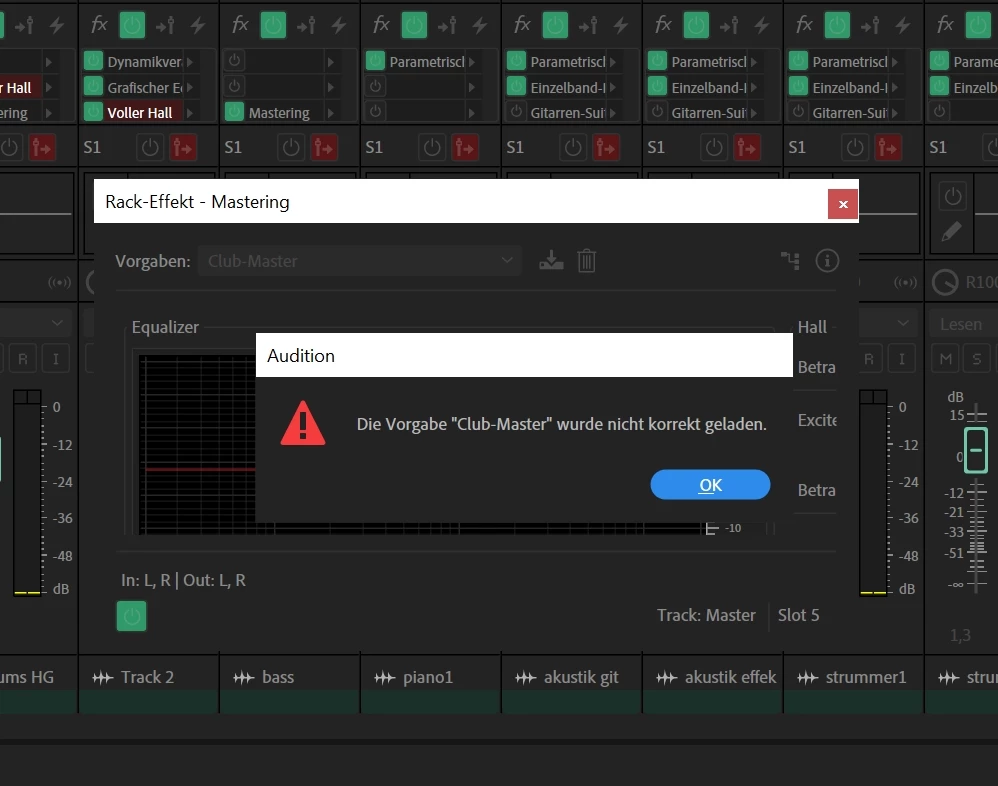
Task: Click fx icon in the akustik effek strip
Action: pos(663,25)
